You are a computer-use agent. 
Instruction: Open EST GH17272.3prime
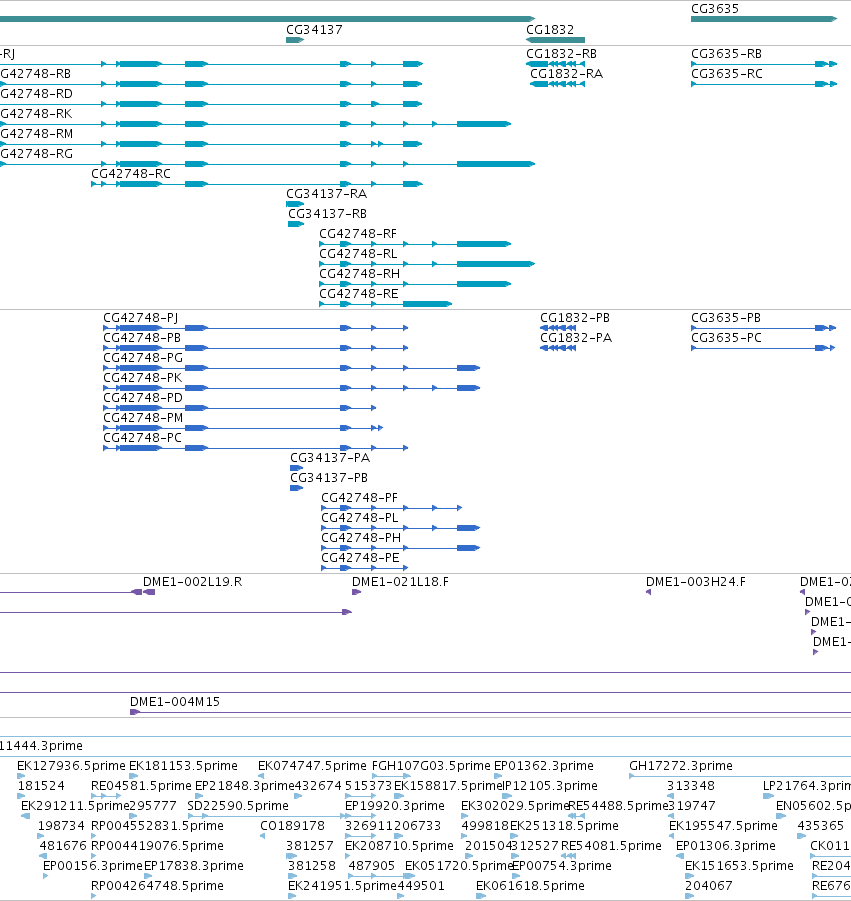click(681, 766)
